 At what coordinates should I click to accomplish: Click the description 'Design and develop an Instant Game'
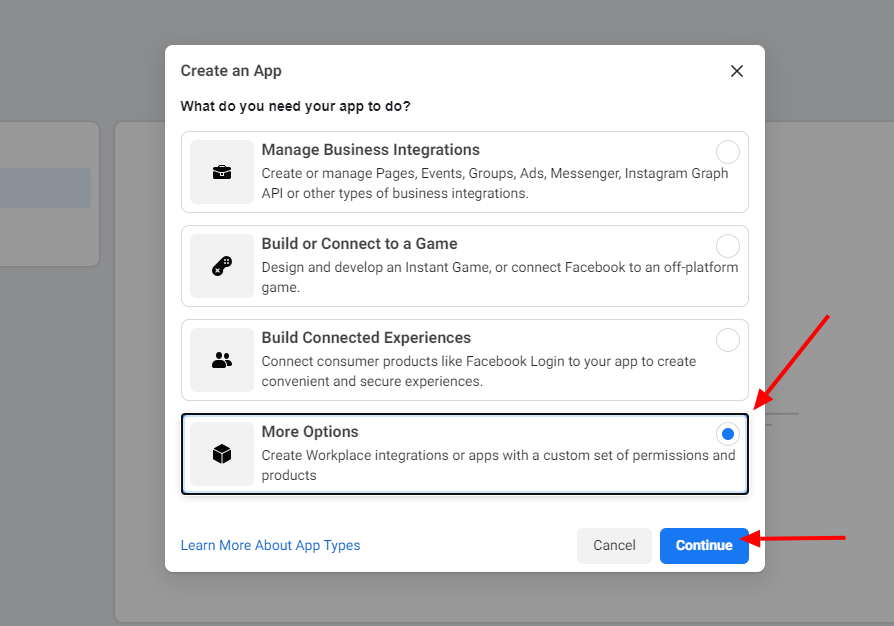[500, 278]
